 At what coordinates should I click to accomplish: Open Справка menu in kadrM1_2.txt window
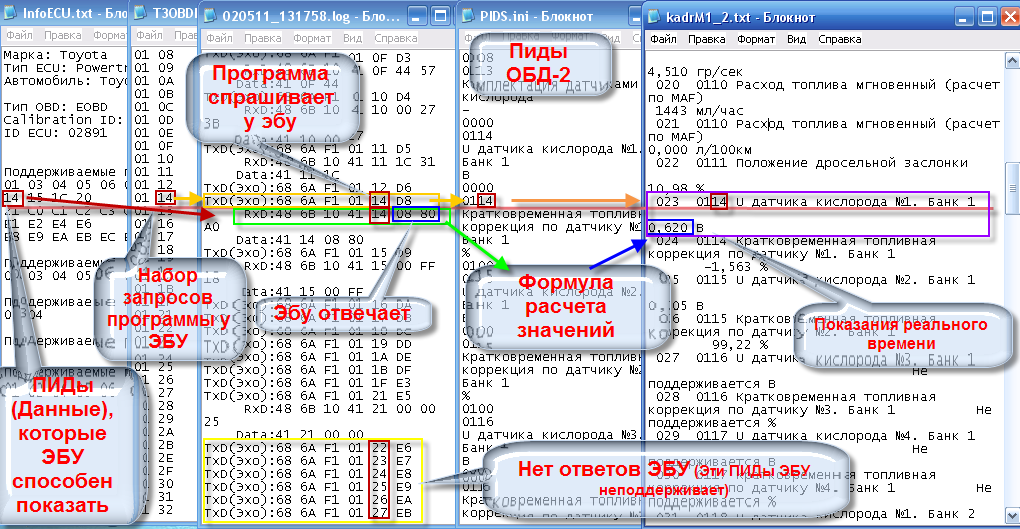(x=839, y=40)
